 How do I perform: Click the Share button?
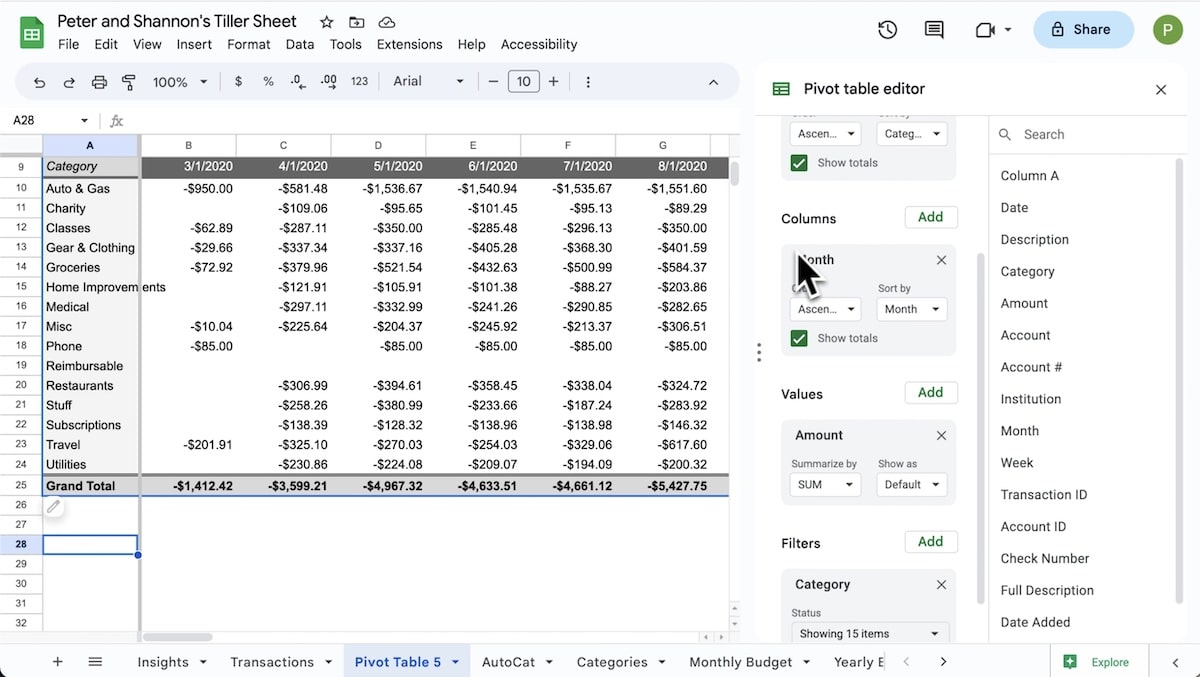coord(1083,30)
